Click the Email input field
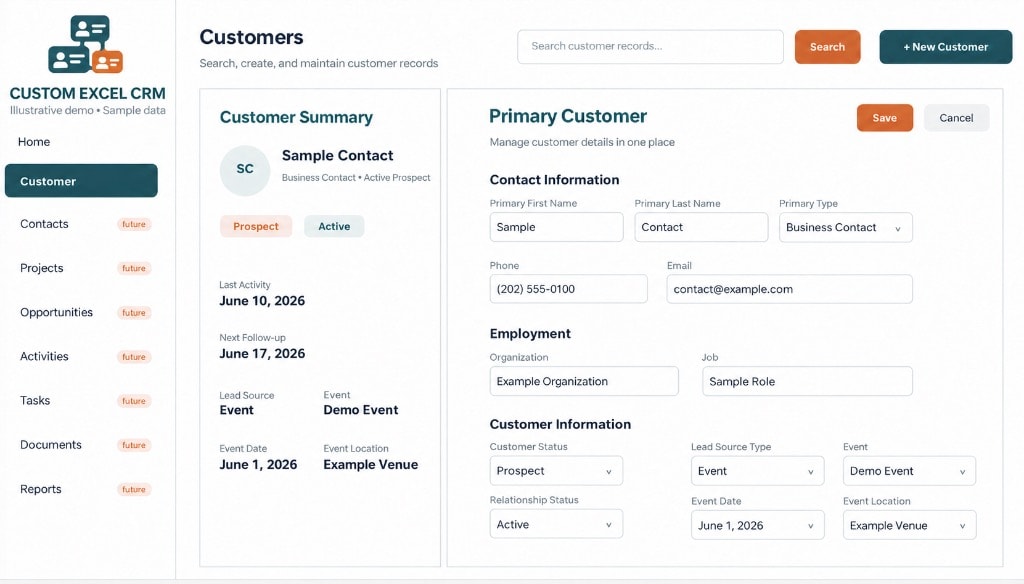 pos(790,289)
